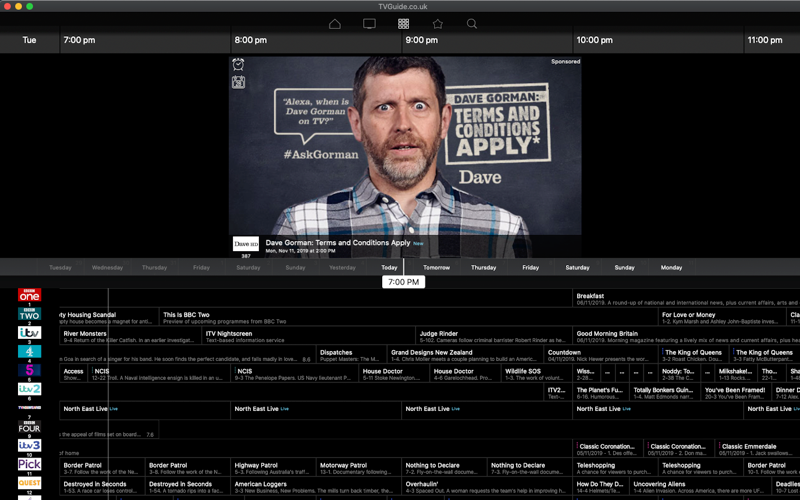Open North East Live at 9:00 pm

tap(487, 412)
